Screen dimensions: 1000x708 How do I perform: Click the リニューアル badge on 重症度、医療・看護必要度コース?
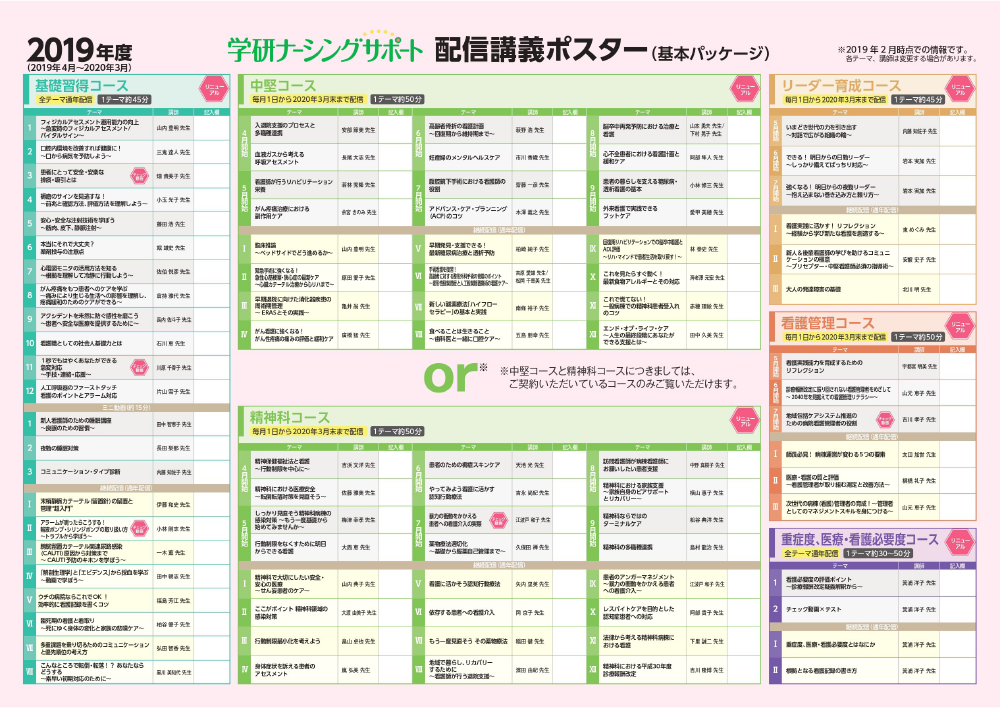click(x=960, y=544)
